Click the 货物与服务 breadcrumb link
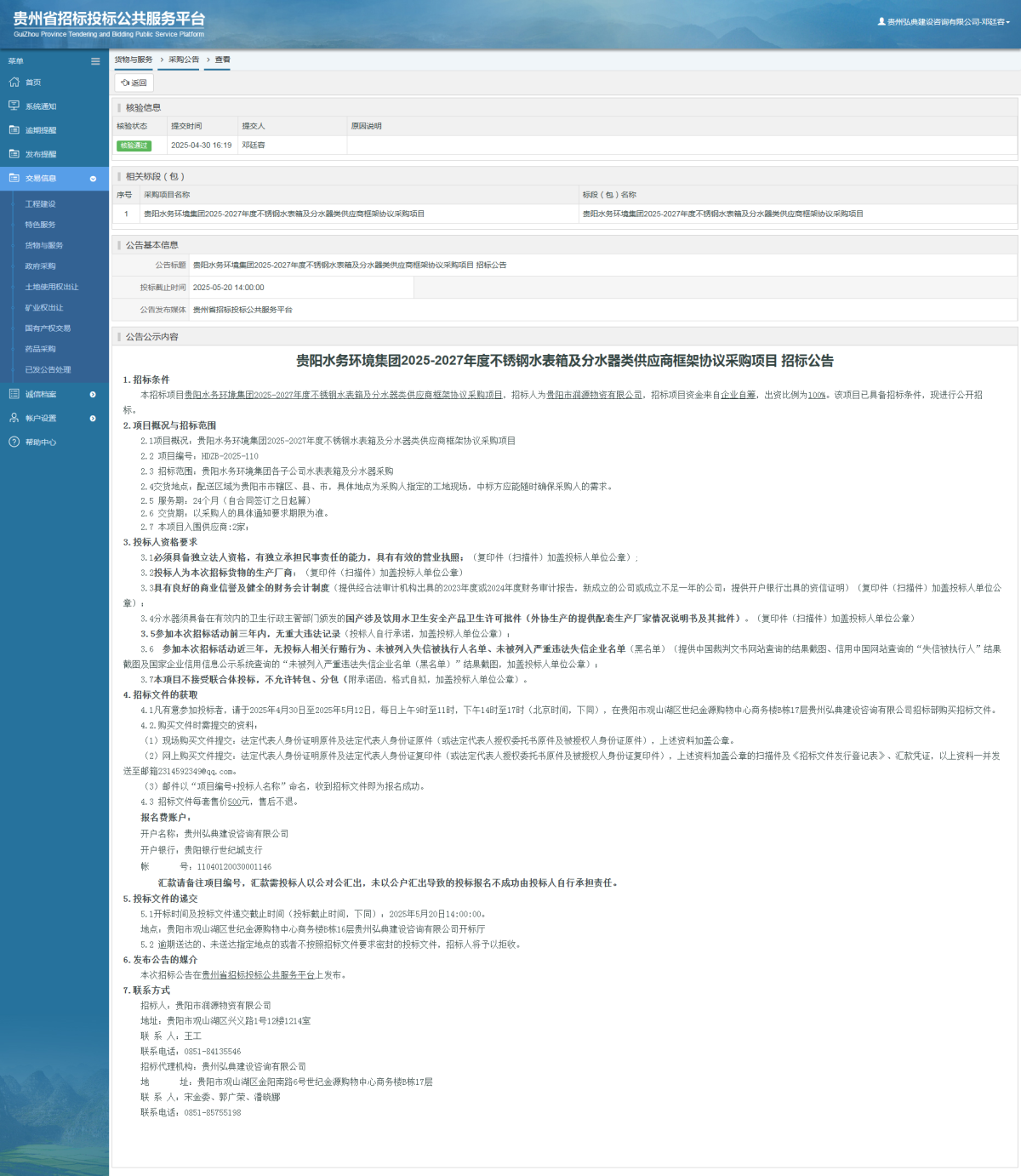 point(134,60)
